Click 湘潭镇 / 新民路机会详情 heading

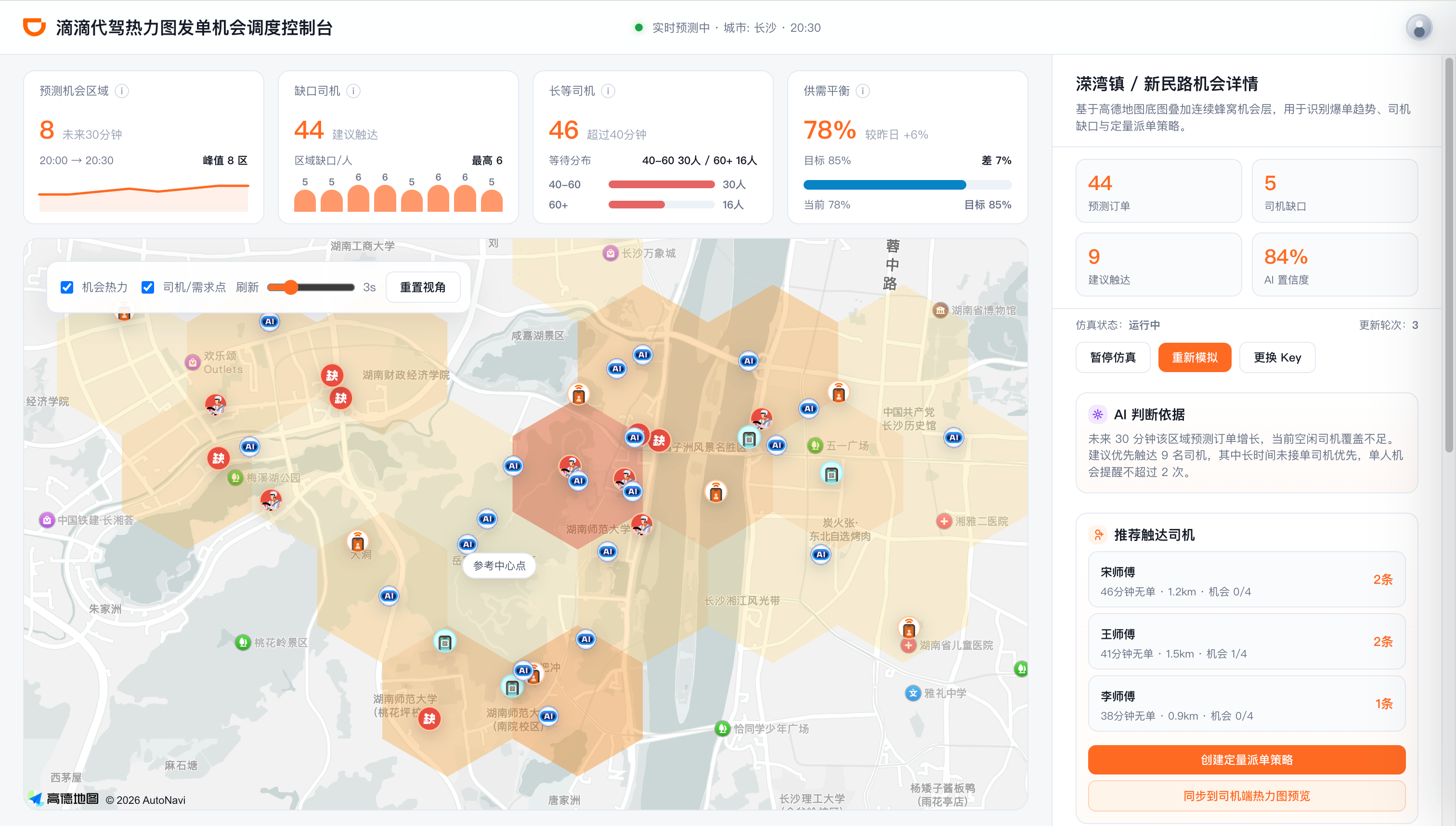tap(1167, 84)
